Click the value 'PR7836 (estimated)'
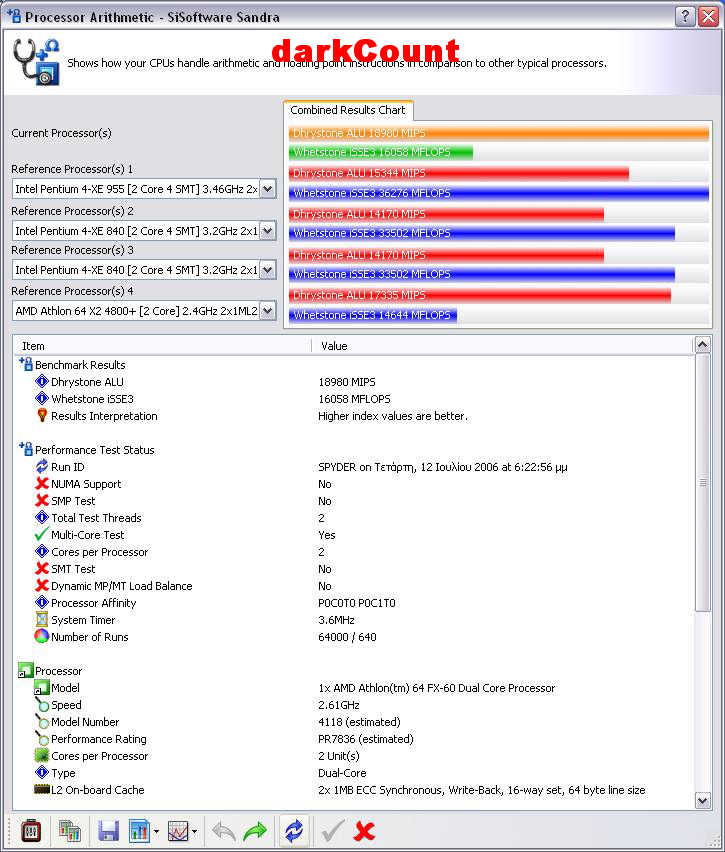Image resolution: width=725 pixels, height=852 pixels. coord(366,739)
